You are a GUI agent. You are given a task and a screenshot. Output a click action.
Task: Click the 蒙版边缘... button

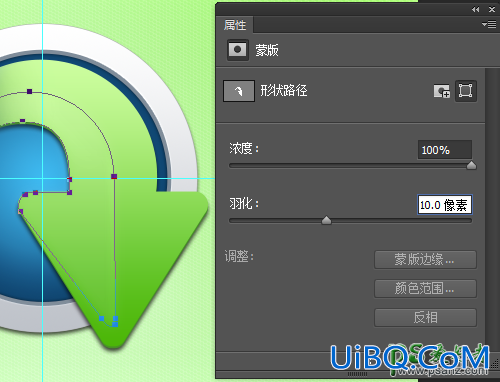tap(425, 260)
